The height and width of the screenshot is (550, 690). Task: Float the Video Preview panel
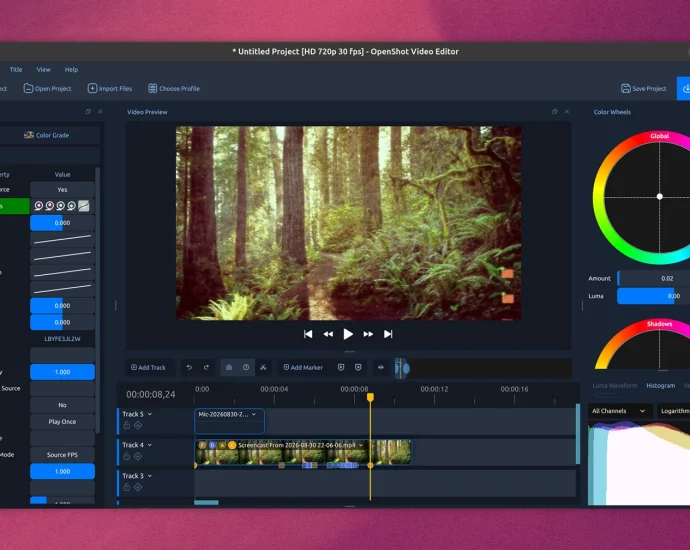click(x=554, y=112)
